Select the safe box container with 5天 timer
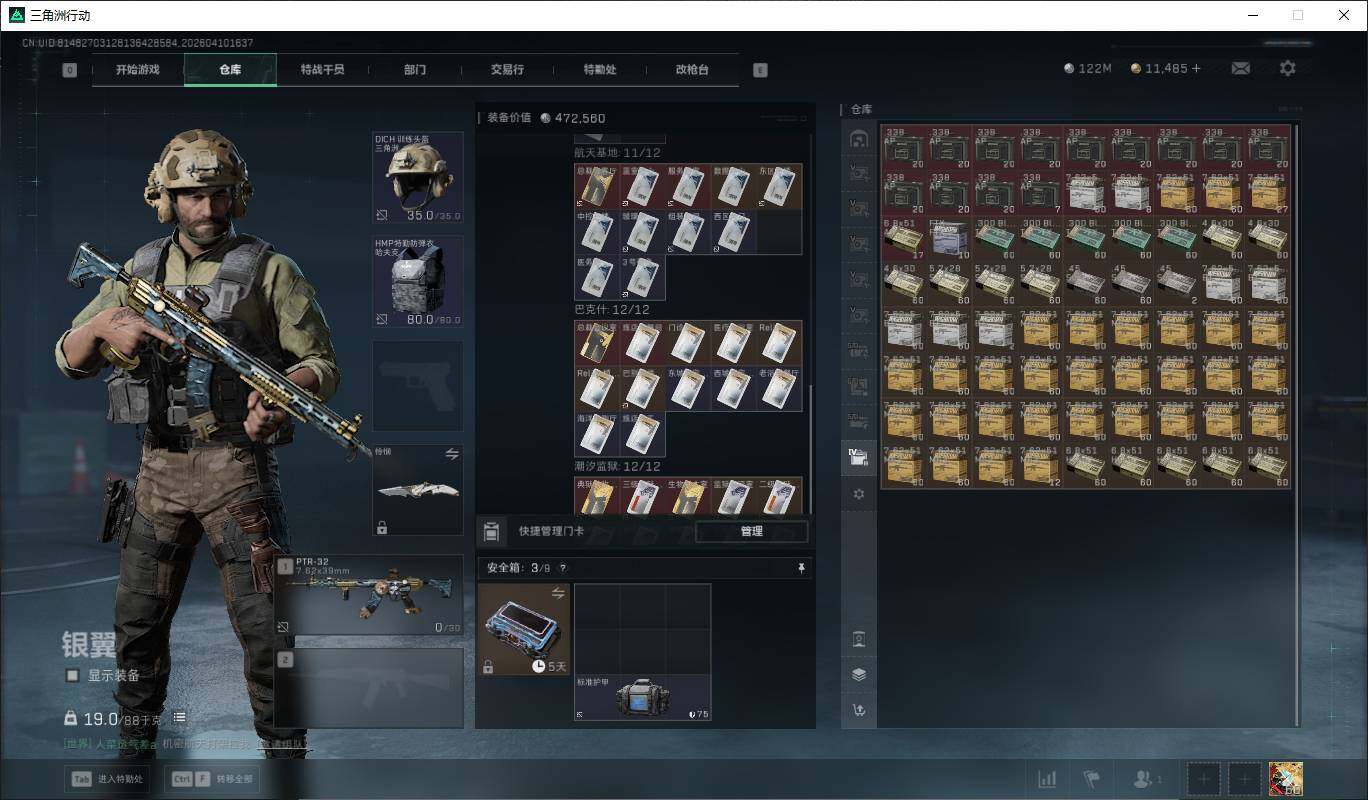 coord(524,629)
